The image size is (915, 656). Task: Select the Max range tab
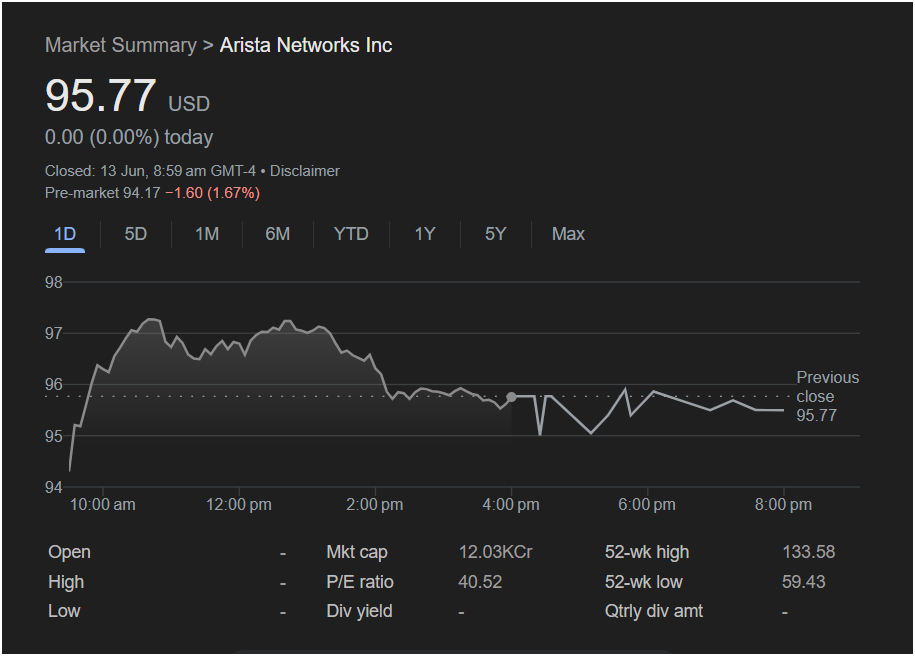coord(568,235)
